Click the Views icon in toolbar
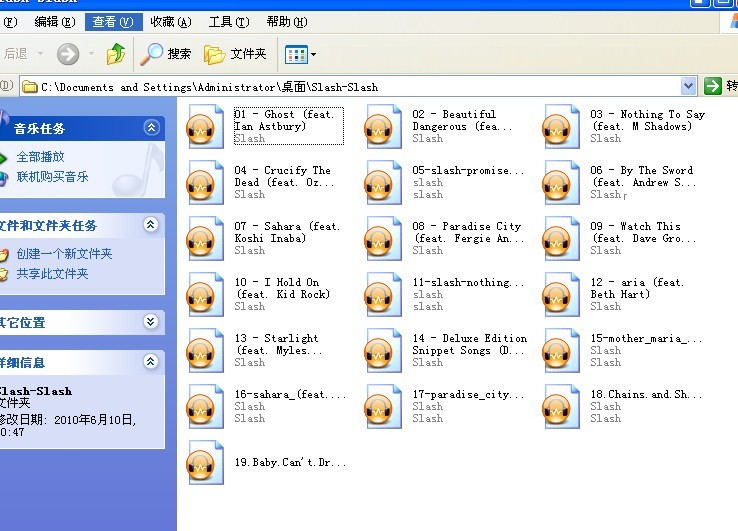 click(x=296, y=55)
